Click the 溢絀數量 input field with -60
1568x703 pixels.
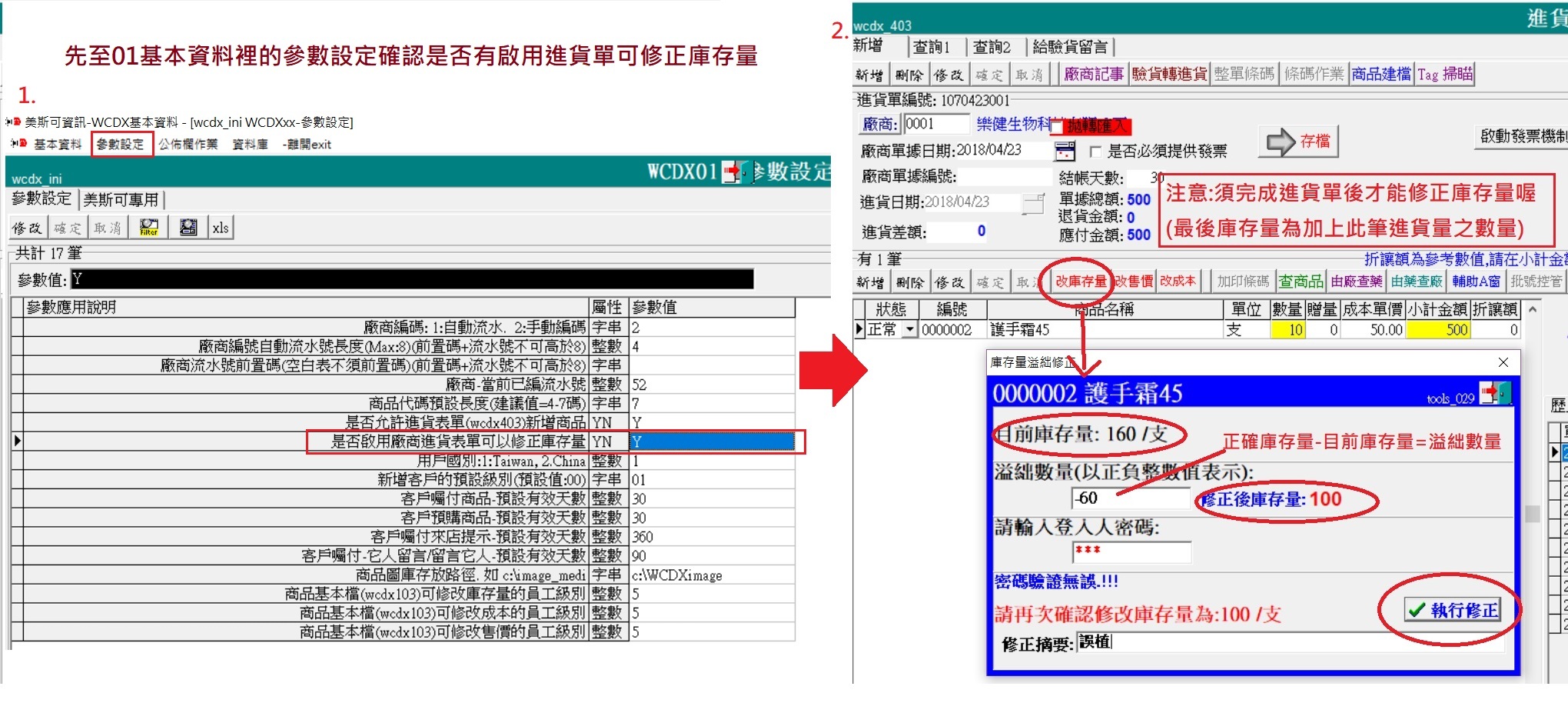coord(1130,498)
